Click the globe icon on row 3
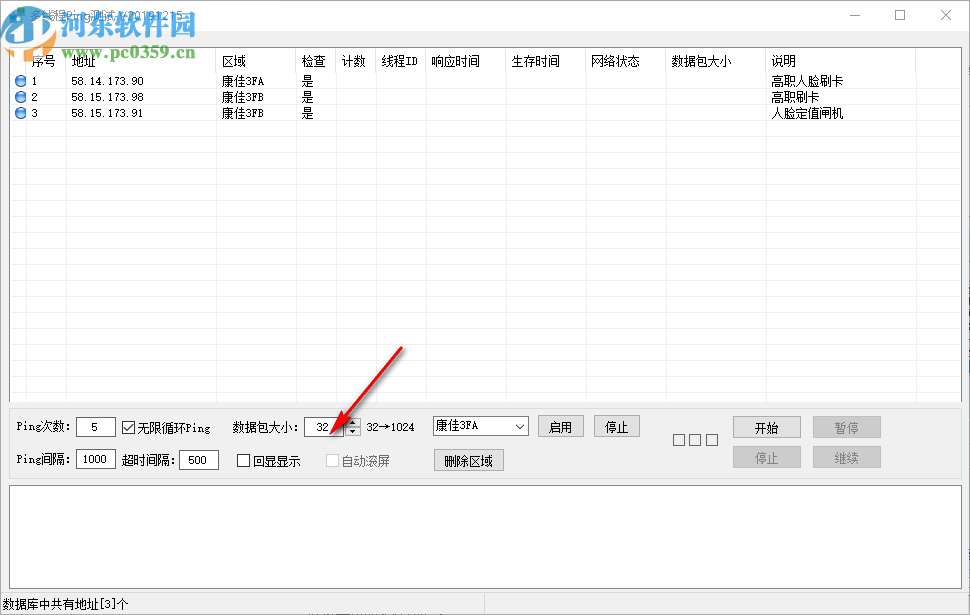 tap(20, 113)
